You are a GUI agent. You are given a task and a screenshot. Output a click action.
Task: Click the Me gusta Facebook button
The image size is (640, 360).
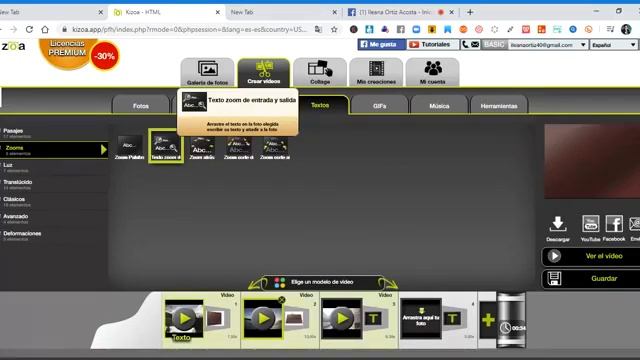[x=382, y=44]
